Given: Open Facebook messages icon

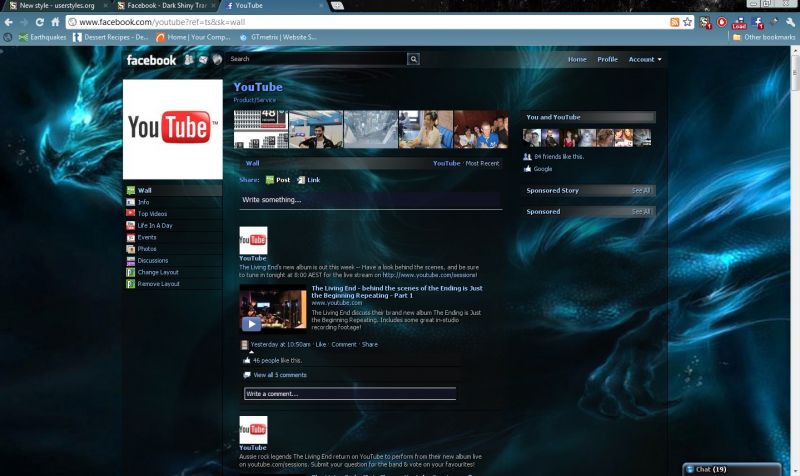Looking at the screenshot, I should pyautogui.click(x=203, y=60).
